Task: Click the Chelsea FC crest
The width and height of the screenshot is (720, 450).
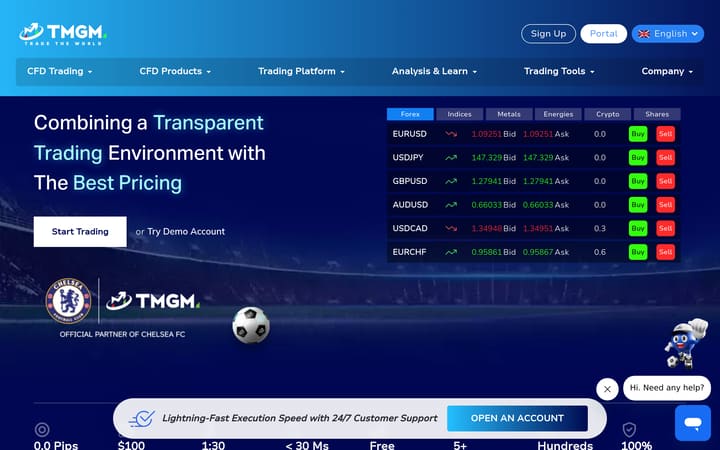Action: (68, 301)
